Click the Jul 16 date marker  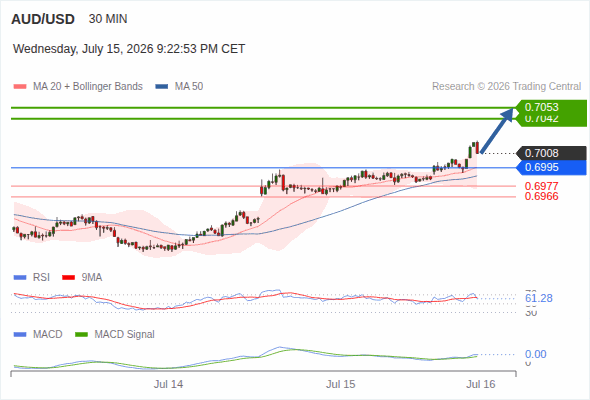click(x=481, y=384)
